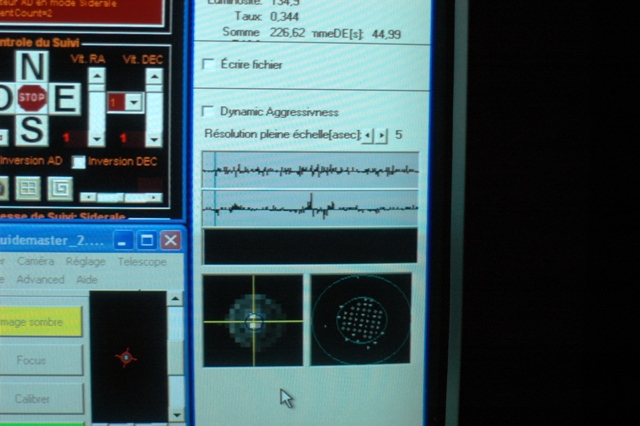This screenshot has width=640, height=426.
Task: Move the telescope South with S
Action: pos(32,130)
